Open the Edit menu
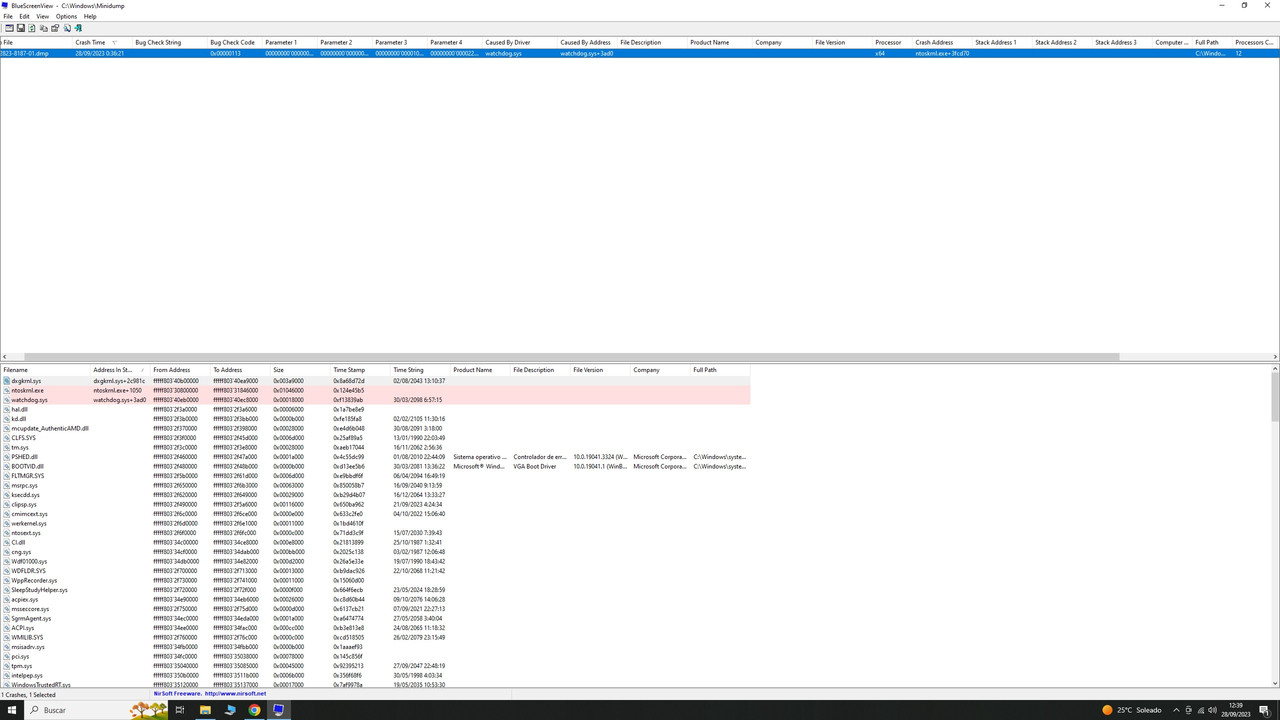This screenshot has width=1280, height=720. coord(24,16)
